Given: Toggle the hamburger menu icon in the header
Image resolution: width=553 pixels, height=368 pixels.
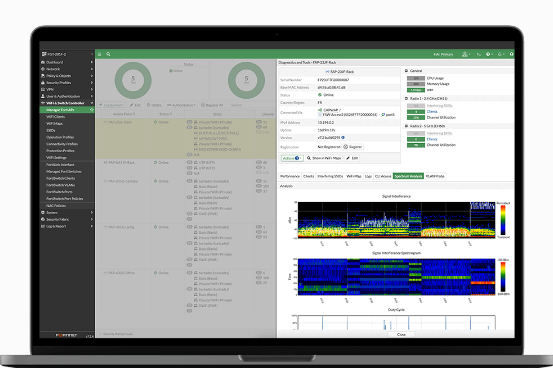Looking at the screenshot, I should coord(99,54).
